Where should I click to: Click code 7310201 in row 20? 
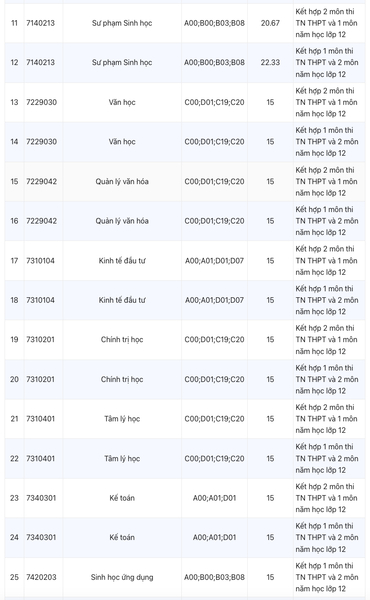pos(41,379)
